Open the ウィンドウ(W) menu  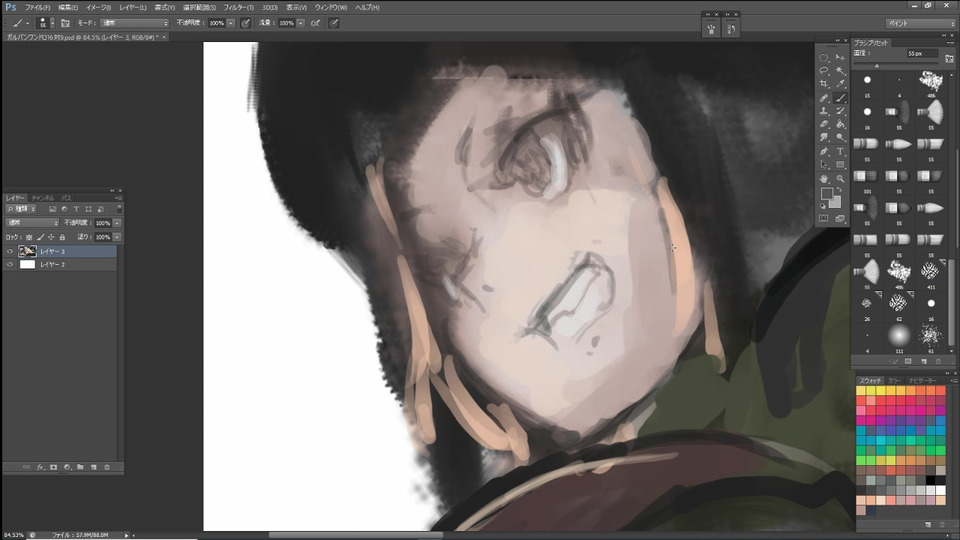point(331,7)
